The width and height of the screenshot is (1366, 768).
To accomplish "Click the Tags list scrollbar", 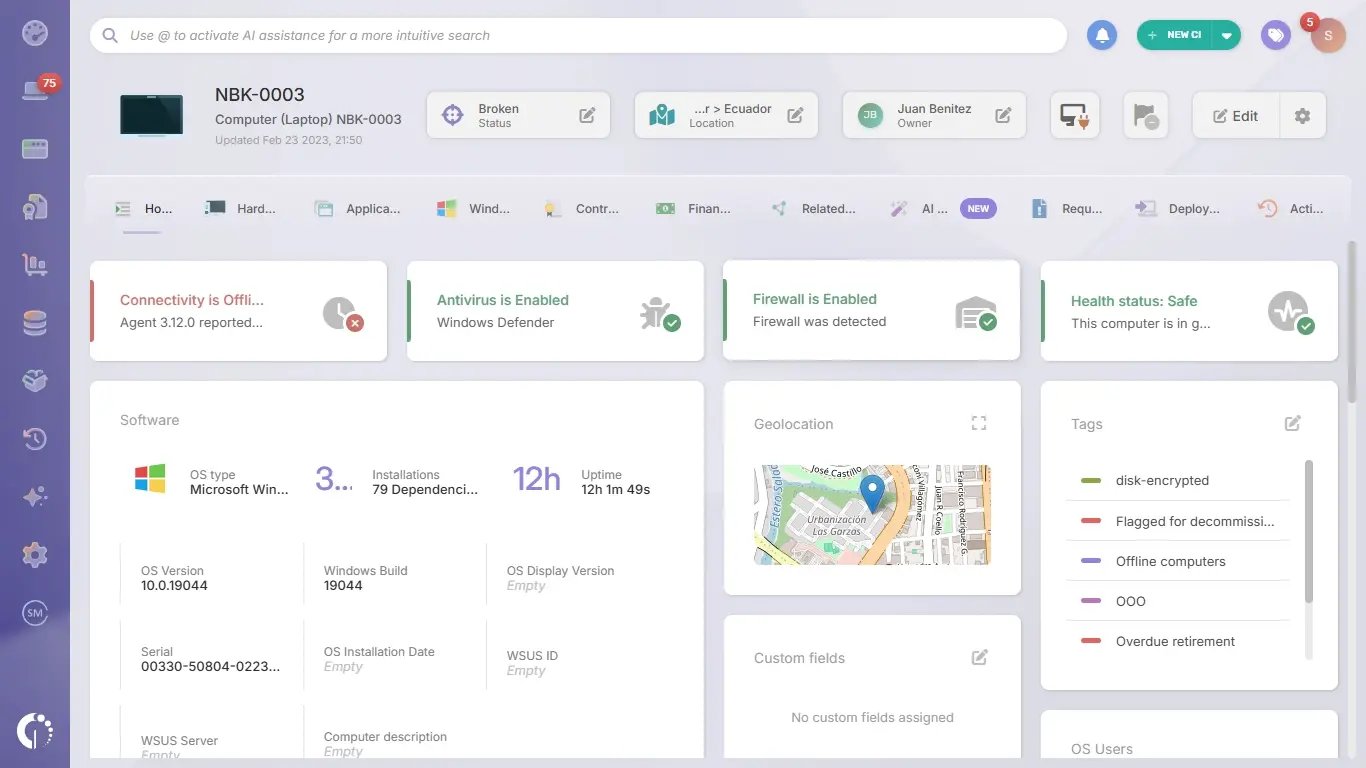I will tap(1308, 531).
